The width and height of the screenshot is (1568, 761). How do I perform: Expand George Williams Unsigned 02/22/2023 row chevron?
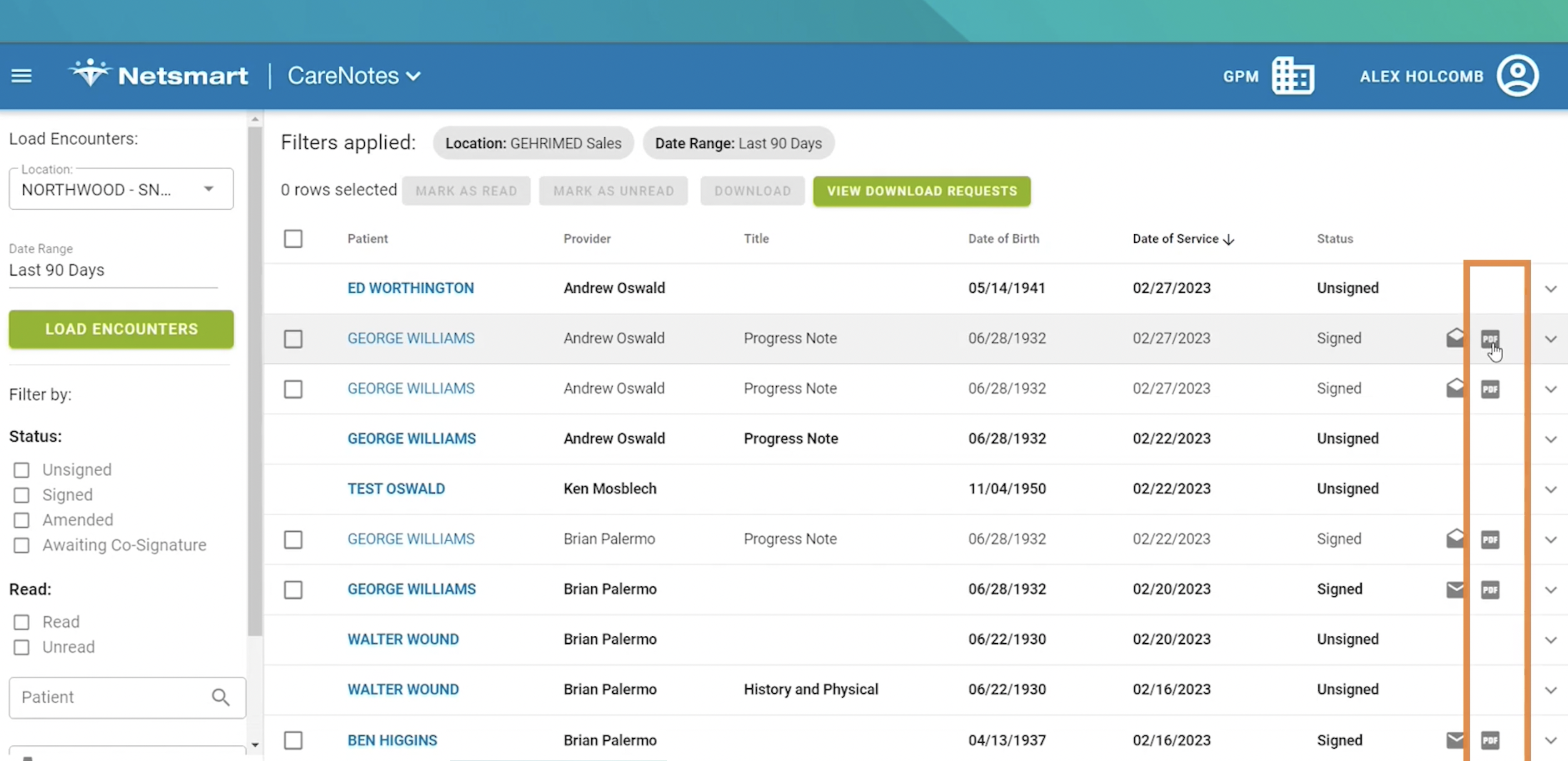[x=1551, y=439]
